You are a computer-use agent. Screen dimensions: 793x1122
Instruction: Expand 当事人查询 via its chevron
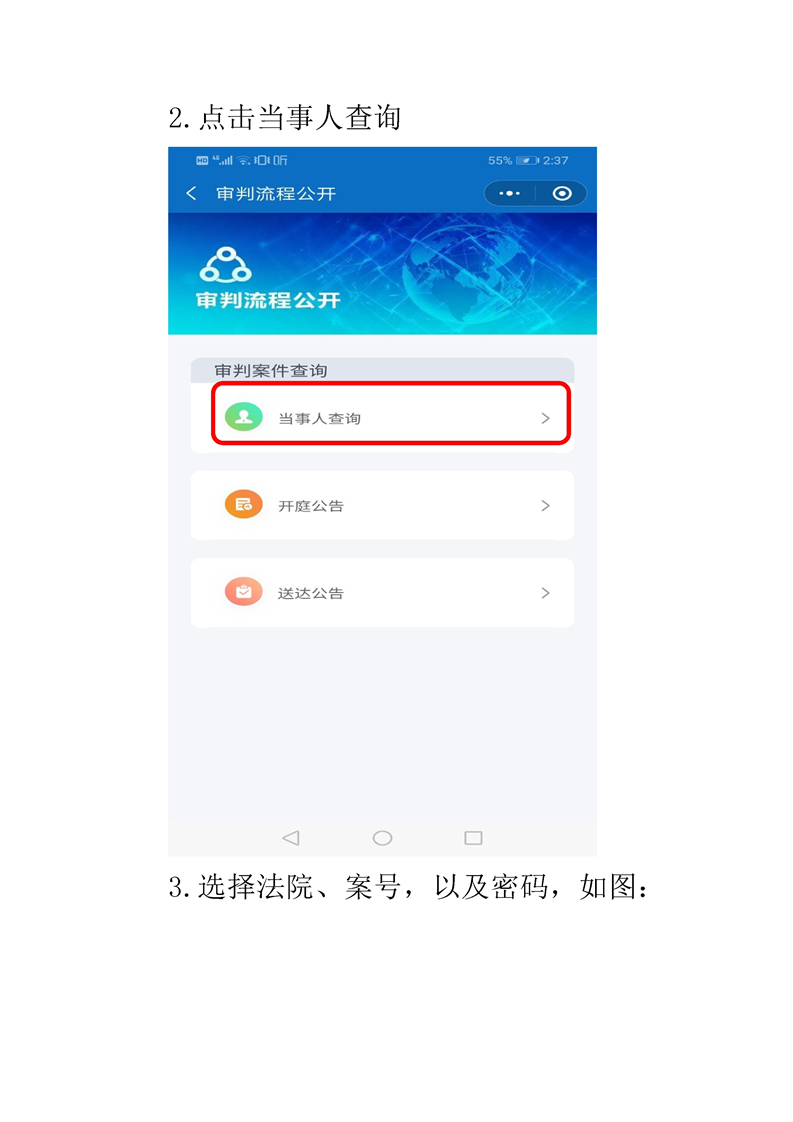coord(545,418)
